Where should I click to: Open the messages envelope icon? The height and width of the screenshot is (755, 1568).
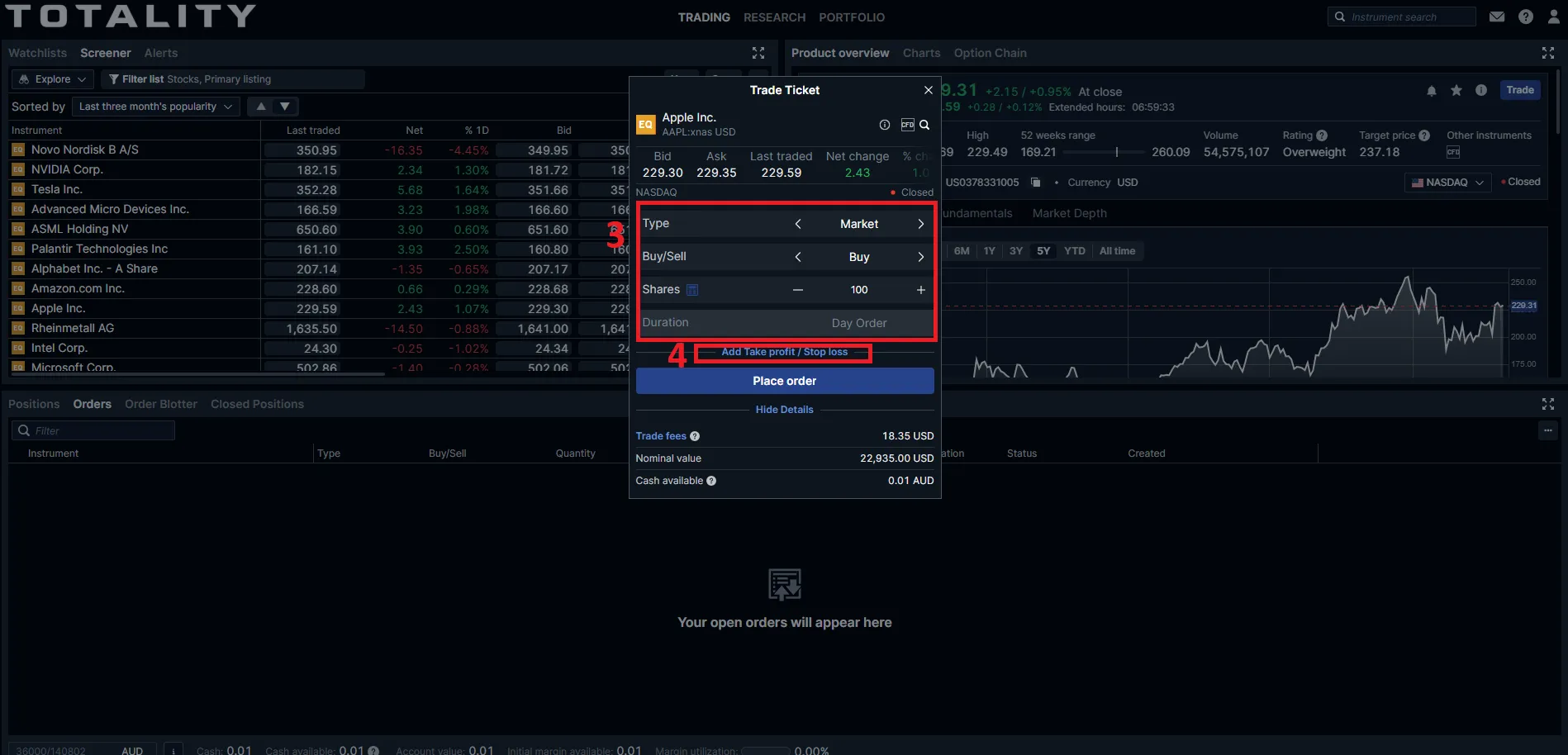point(1497,17)
